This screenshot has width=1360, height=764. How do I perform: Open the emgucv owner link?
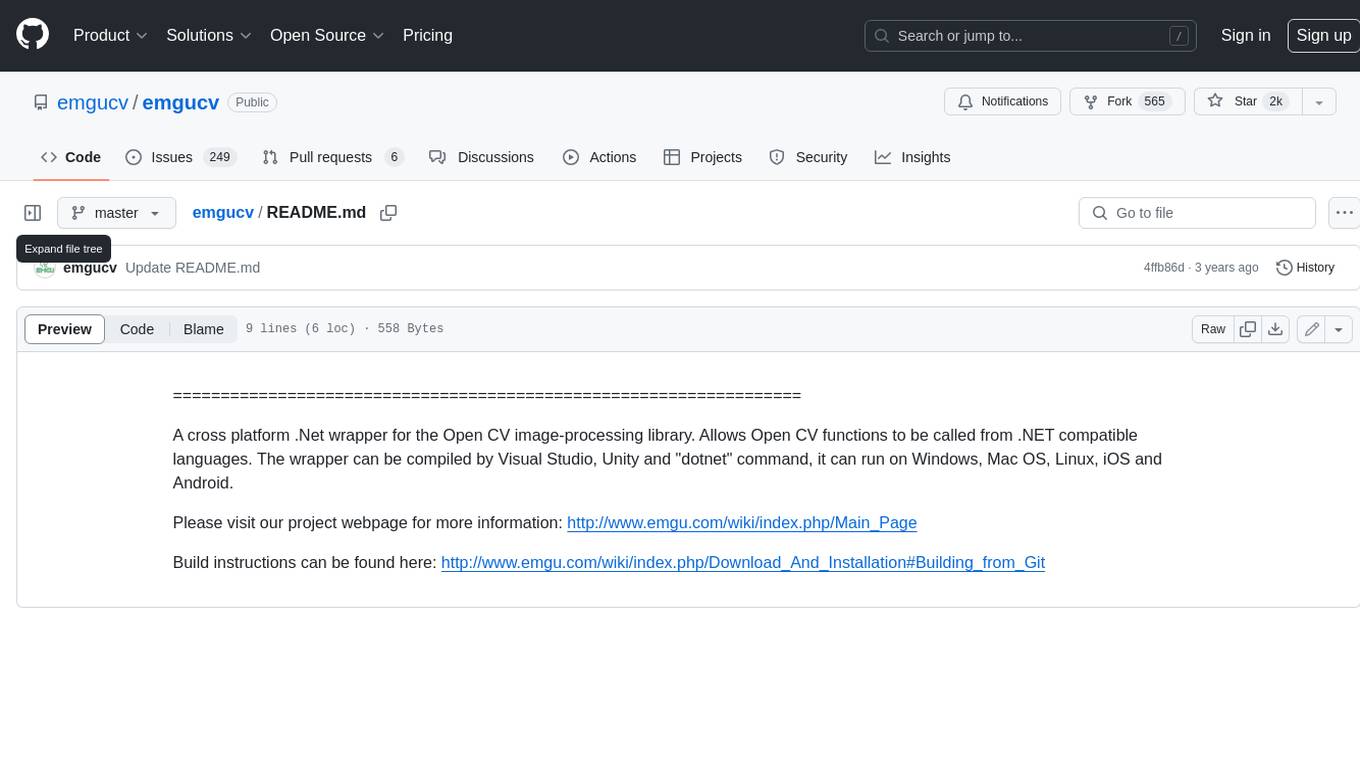coord(93,102)
